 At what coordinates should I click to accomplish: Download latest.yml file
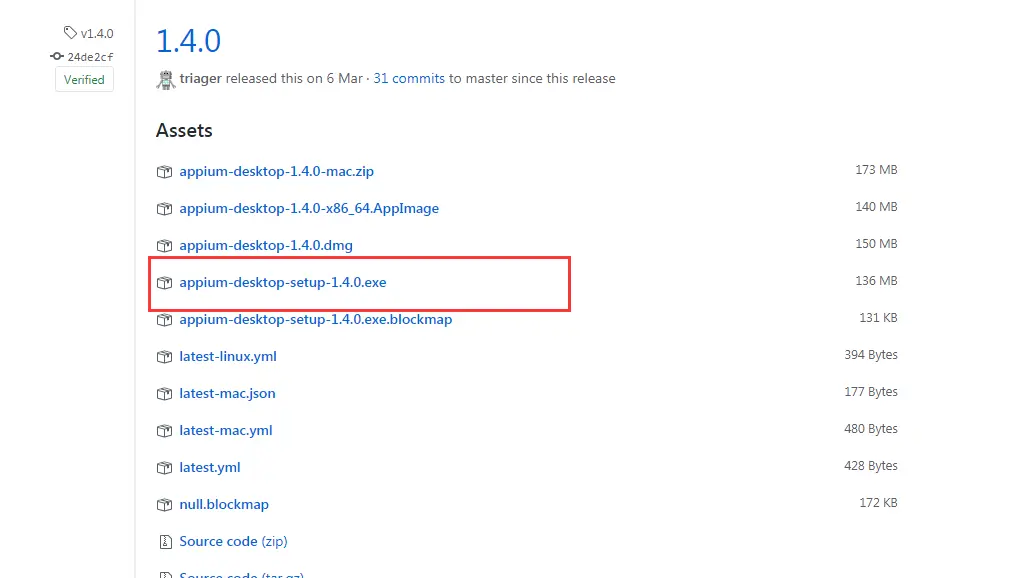210,467
